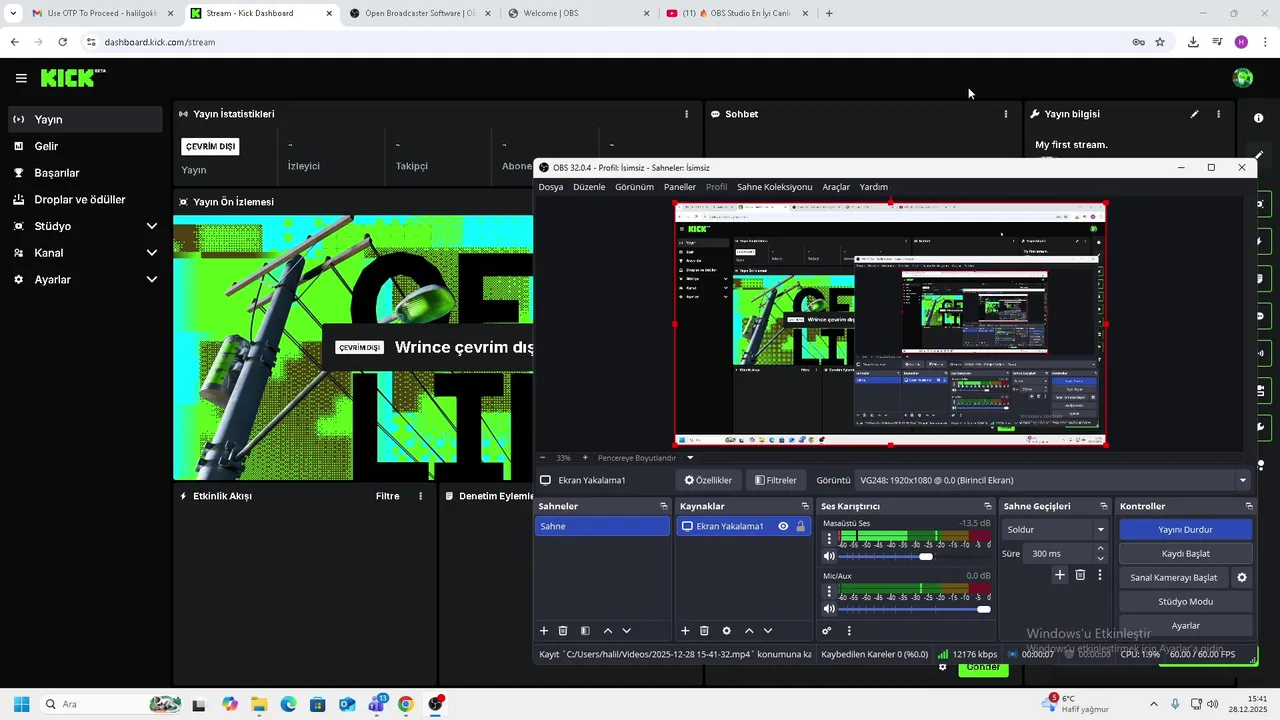Delete the selected scene in Sahneler panel
Viewport: 1280px width, 720px height.
tap(563, 631)
